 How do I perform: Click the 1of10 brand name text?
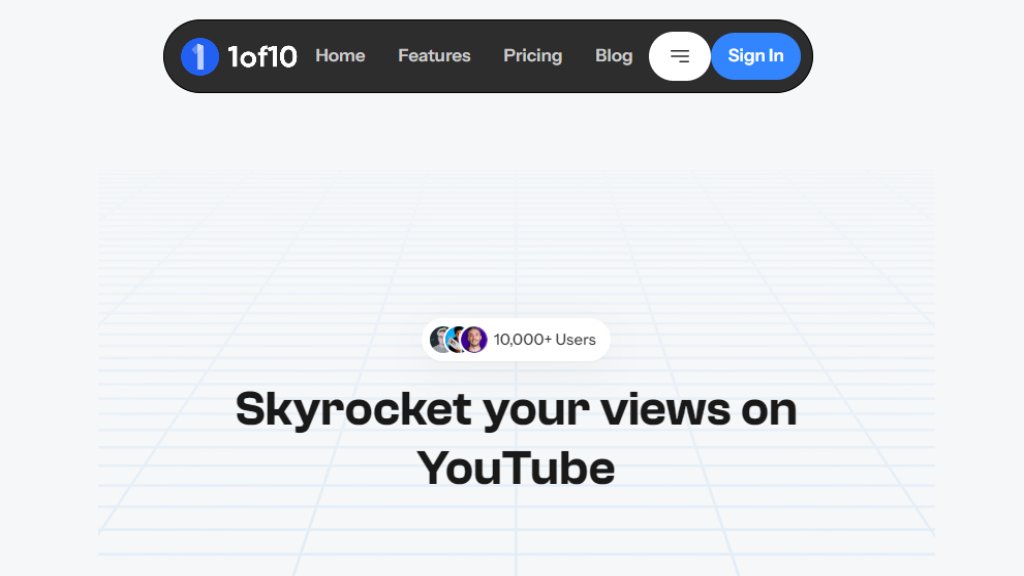click(262, 57)
